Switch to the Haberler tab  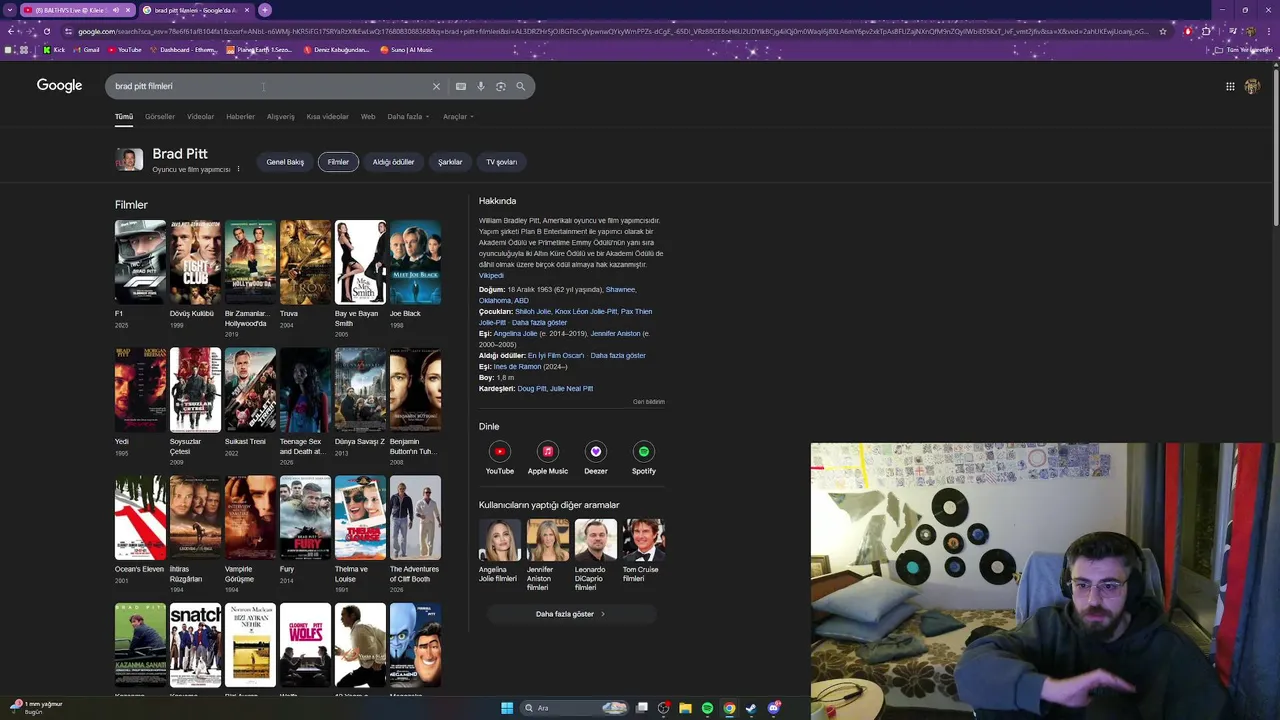pyautogui.click(x=240, y=116)
